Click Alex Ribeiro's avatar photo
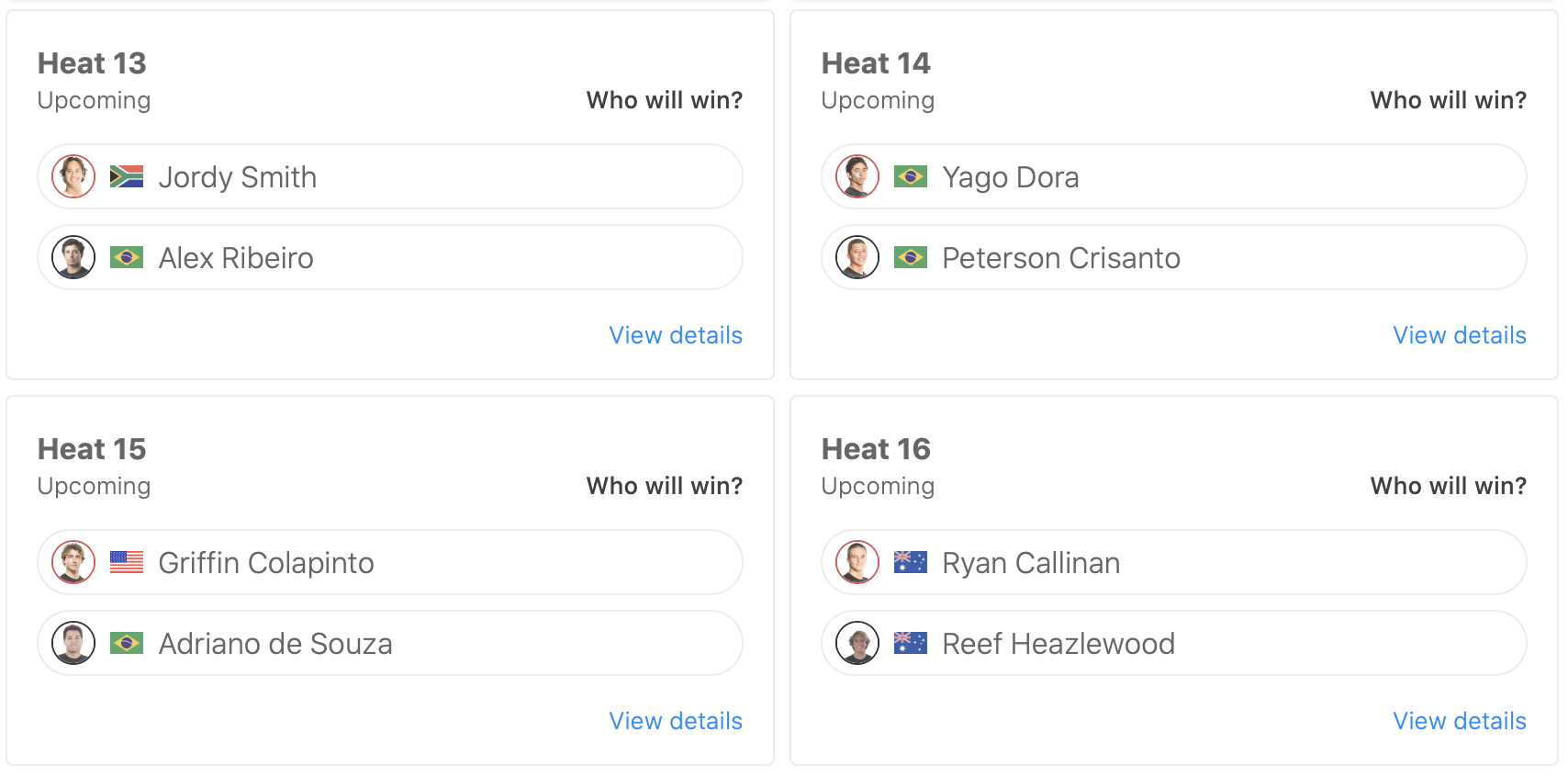 73,257
